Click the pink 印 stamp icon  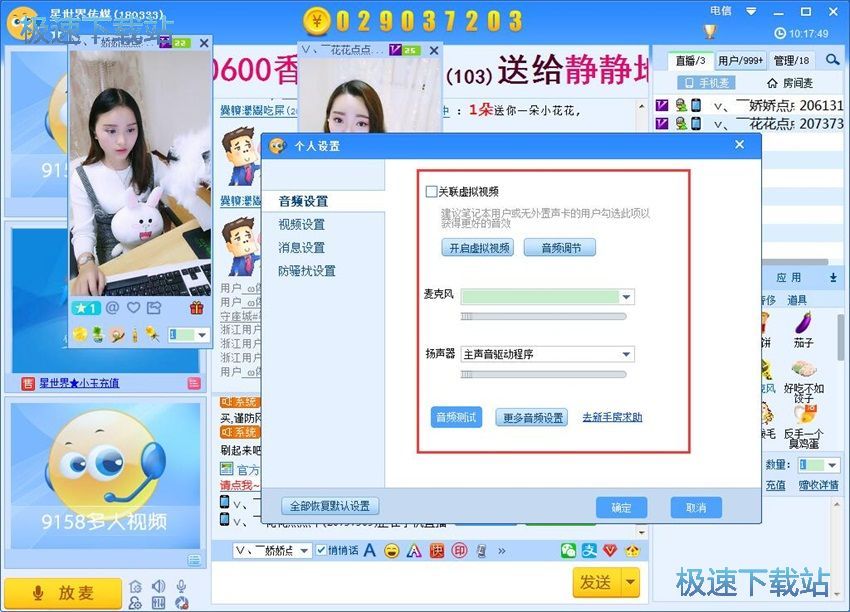pyautogui.click(x=459, y=551)
